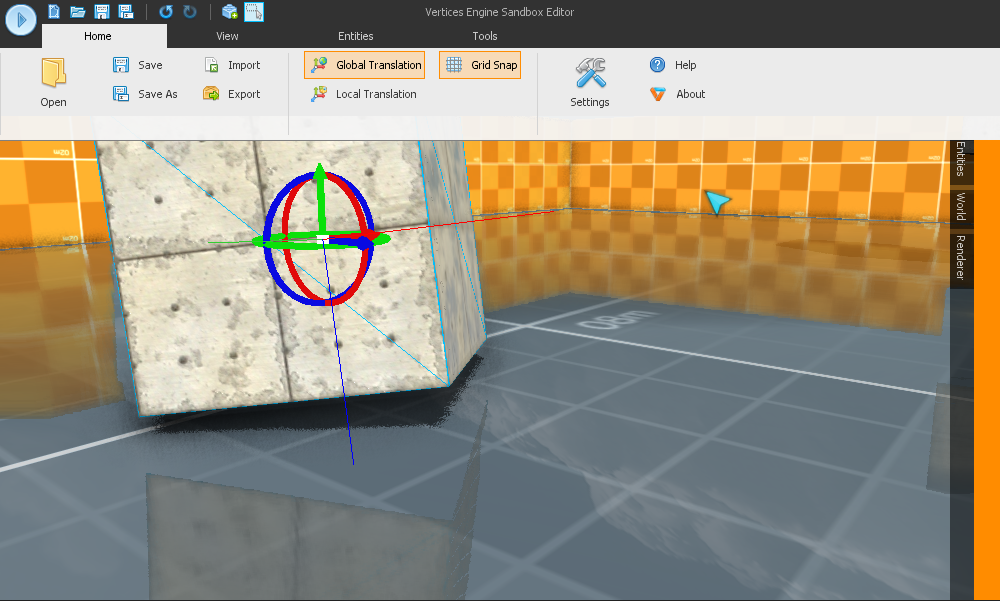
Task: Click the Undo arrow icon
Action: 166,12
